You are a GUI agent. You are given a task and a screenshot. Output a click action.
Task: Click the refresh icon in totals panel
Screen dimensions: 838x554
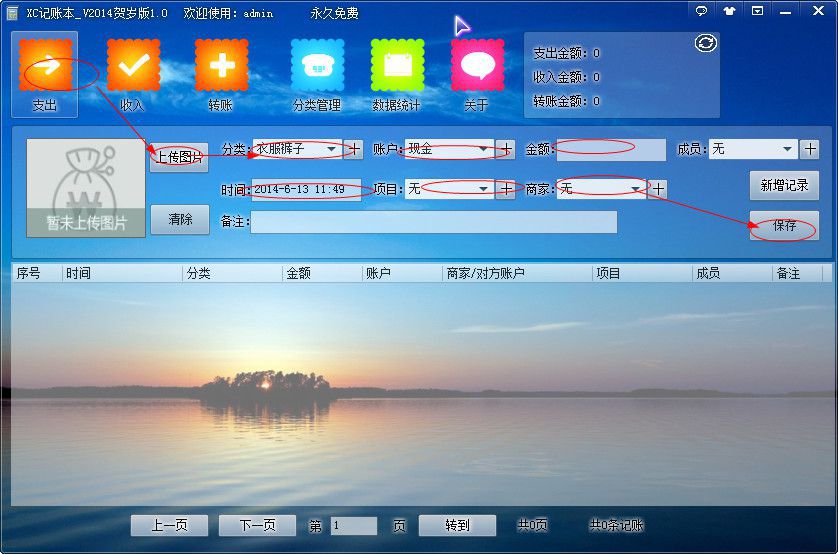point(706,43)
